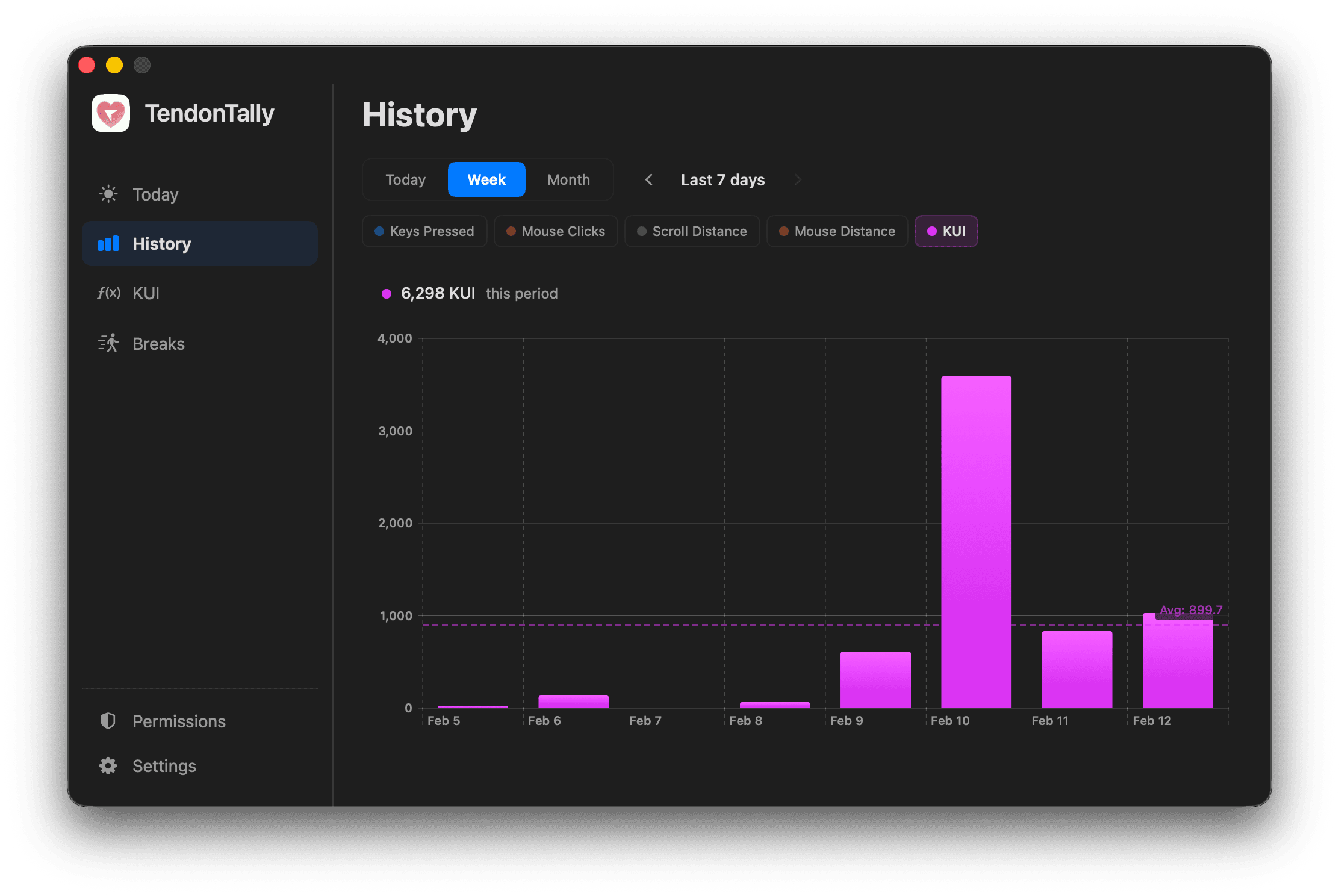1339x896 pixels.
Task: Toggle the Scroll Distance metric on
Action: [692, 231]
